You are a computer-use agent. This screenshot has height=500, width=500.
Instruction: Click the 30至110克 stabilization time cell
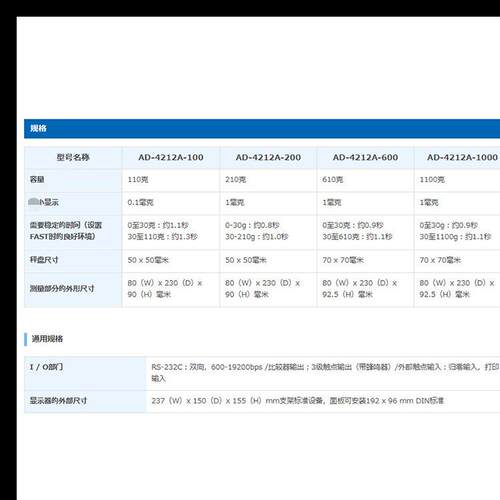[171, 231]
